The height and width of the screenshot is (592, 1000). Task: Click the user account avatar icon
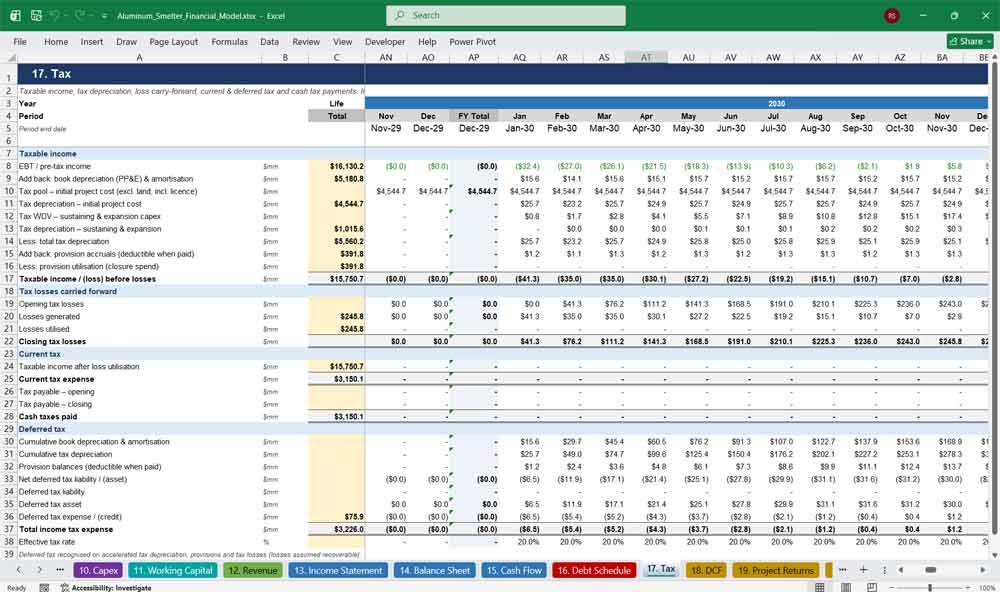(892, 15)
